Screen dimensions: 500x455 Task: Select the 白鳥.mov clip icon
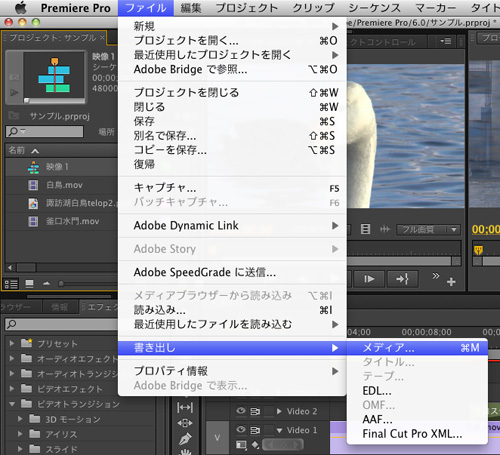pos(33,185)
